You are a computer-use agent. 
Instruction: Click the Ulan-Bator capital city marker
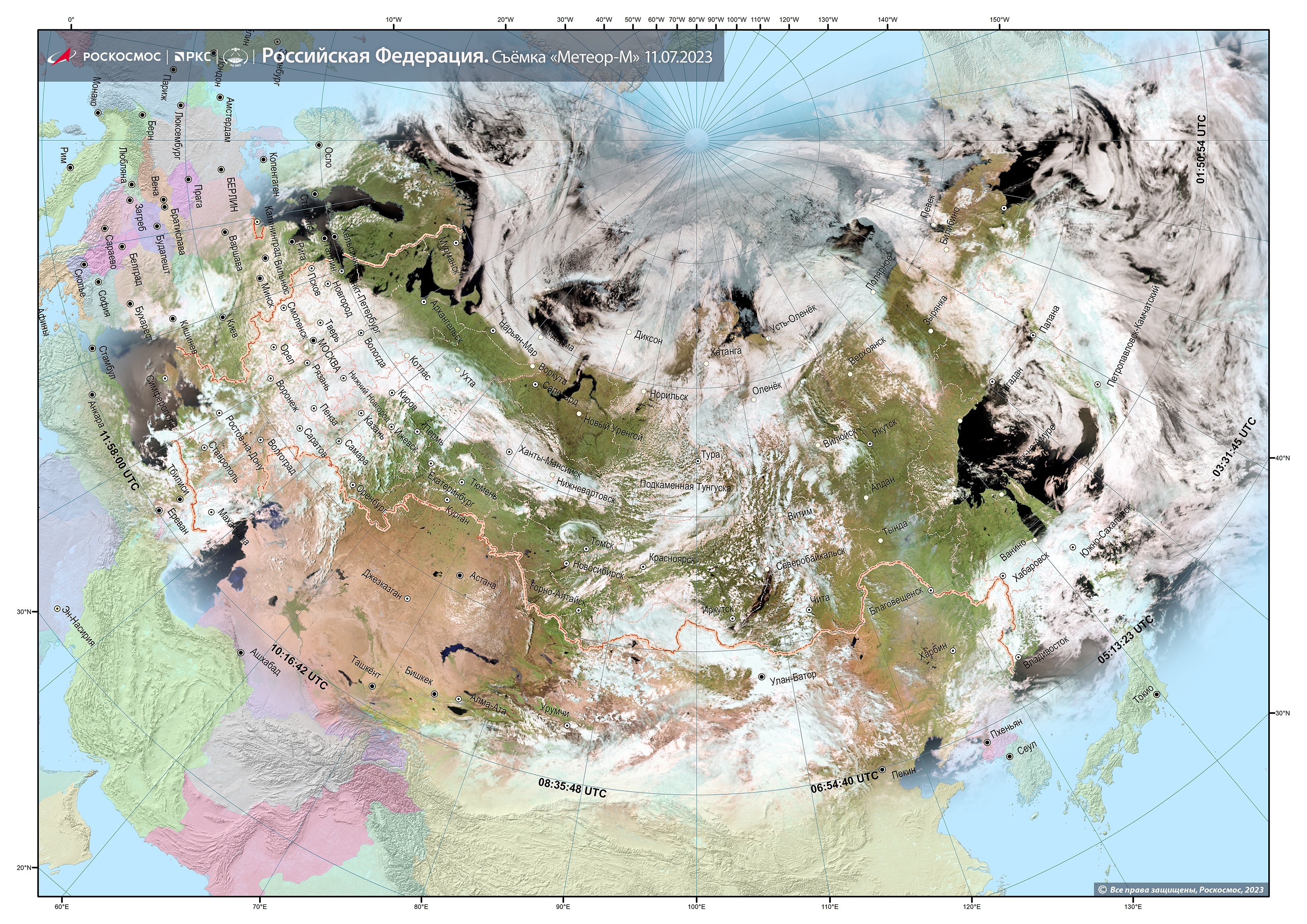point(762,677)
